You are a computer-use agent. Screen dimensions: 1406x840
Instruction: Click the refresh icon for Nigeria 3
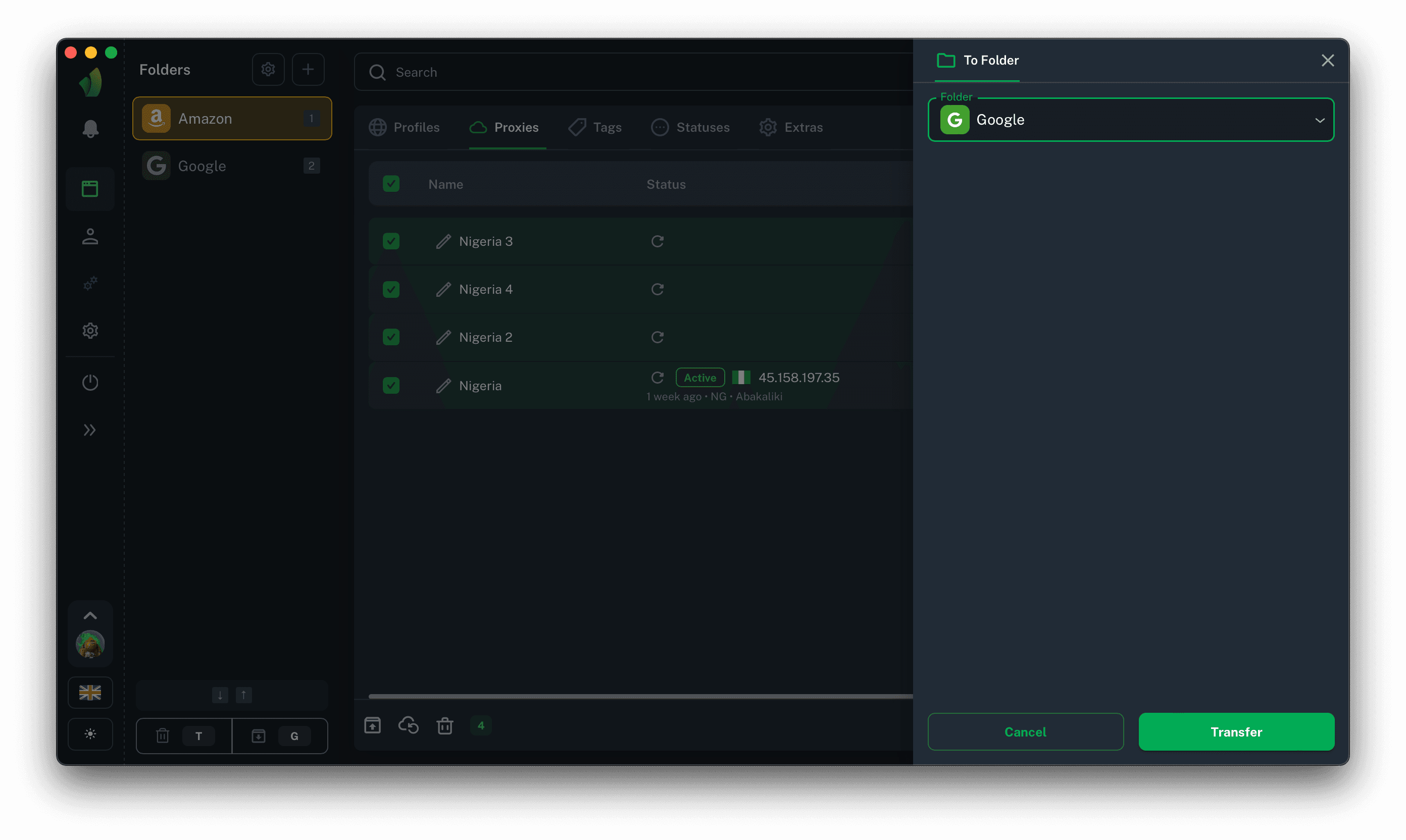point(657,241)
